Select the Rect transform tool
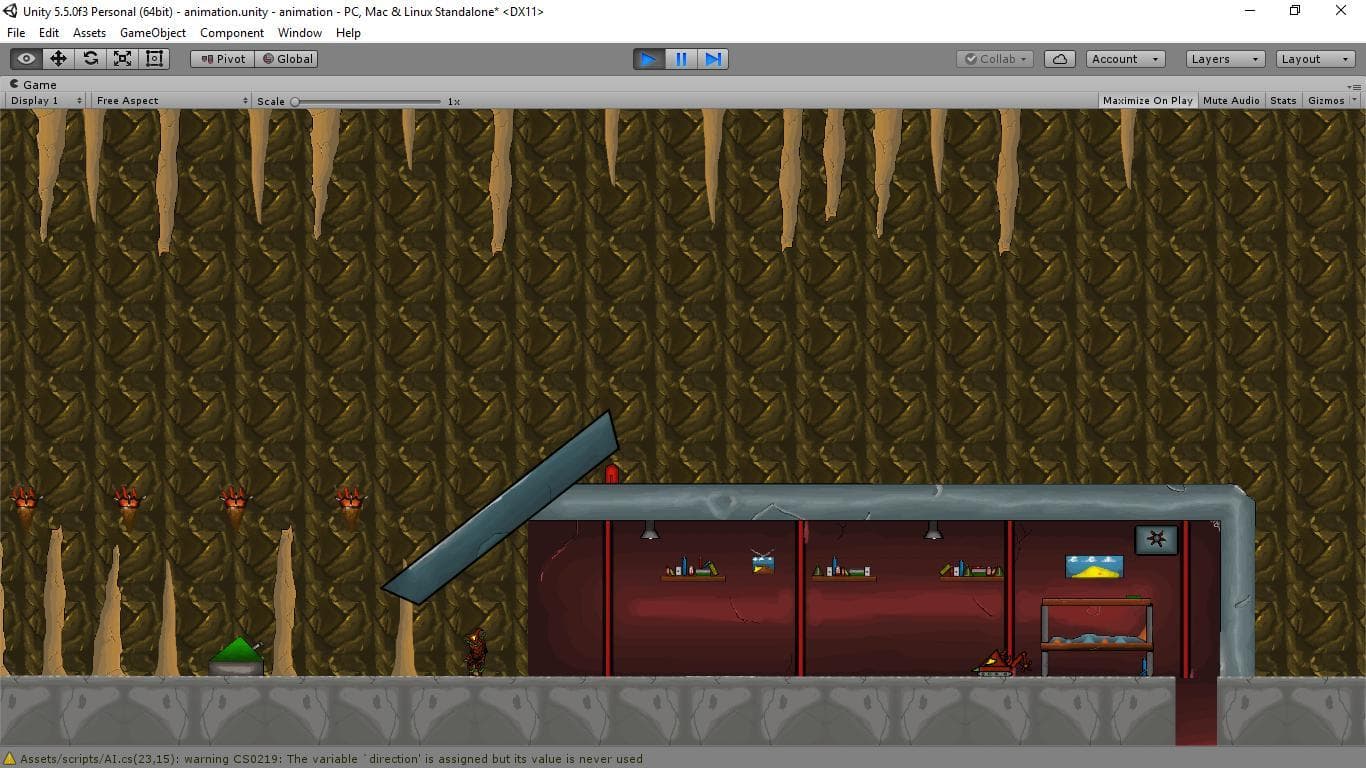1366x768 pixels. coord(154,59)
